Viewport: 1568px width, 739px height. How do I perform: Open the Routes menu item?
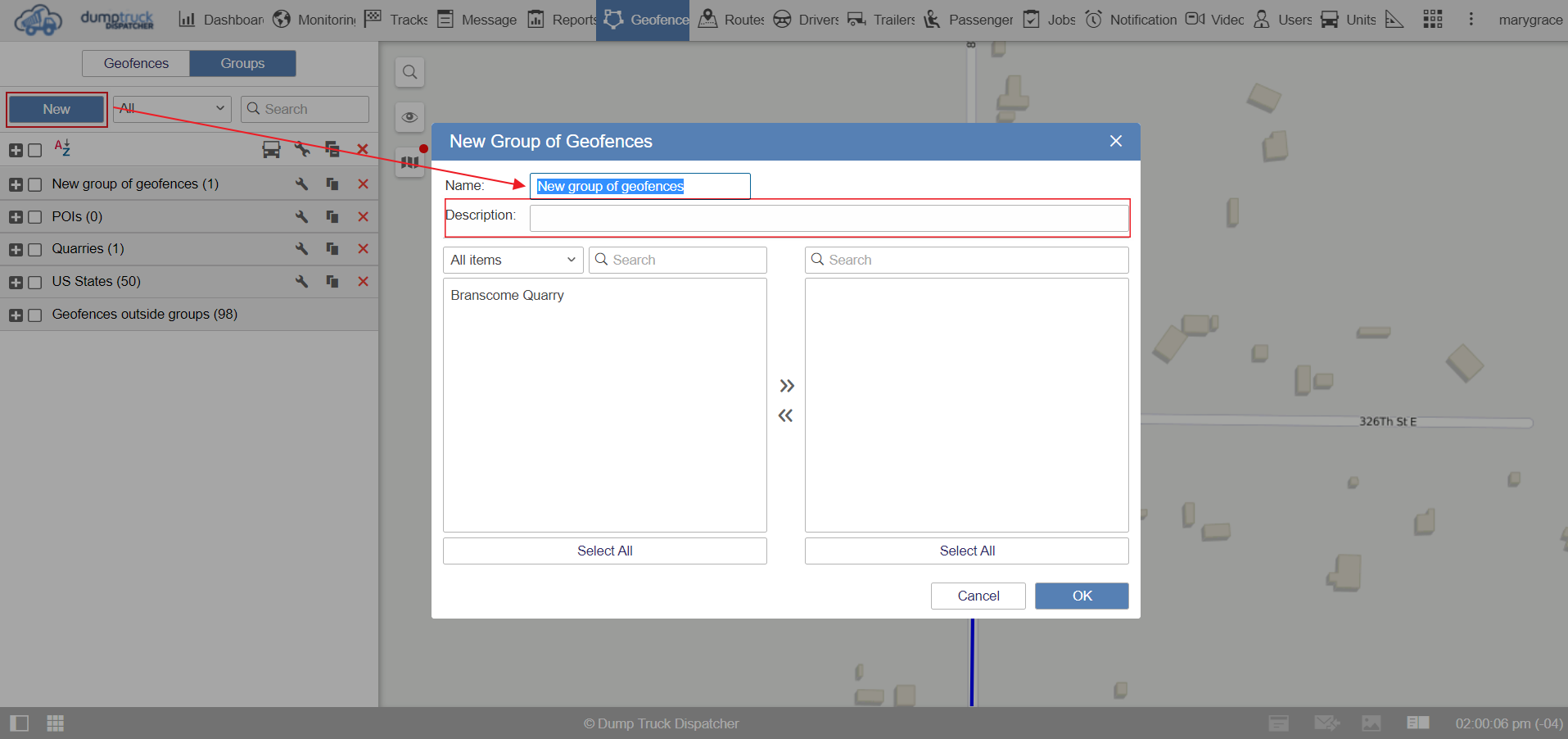tap(731, 20)
